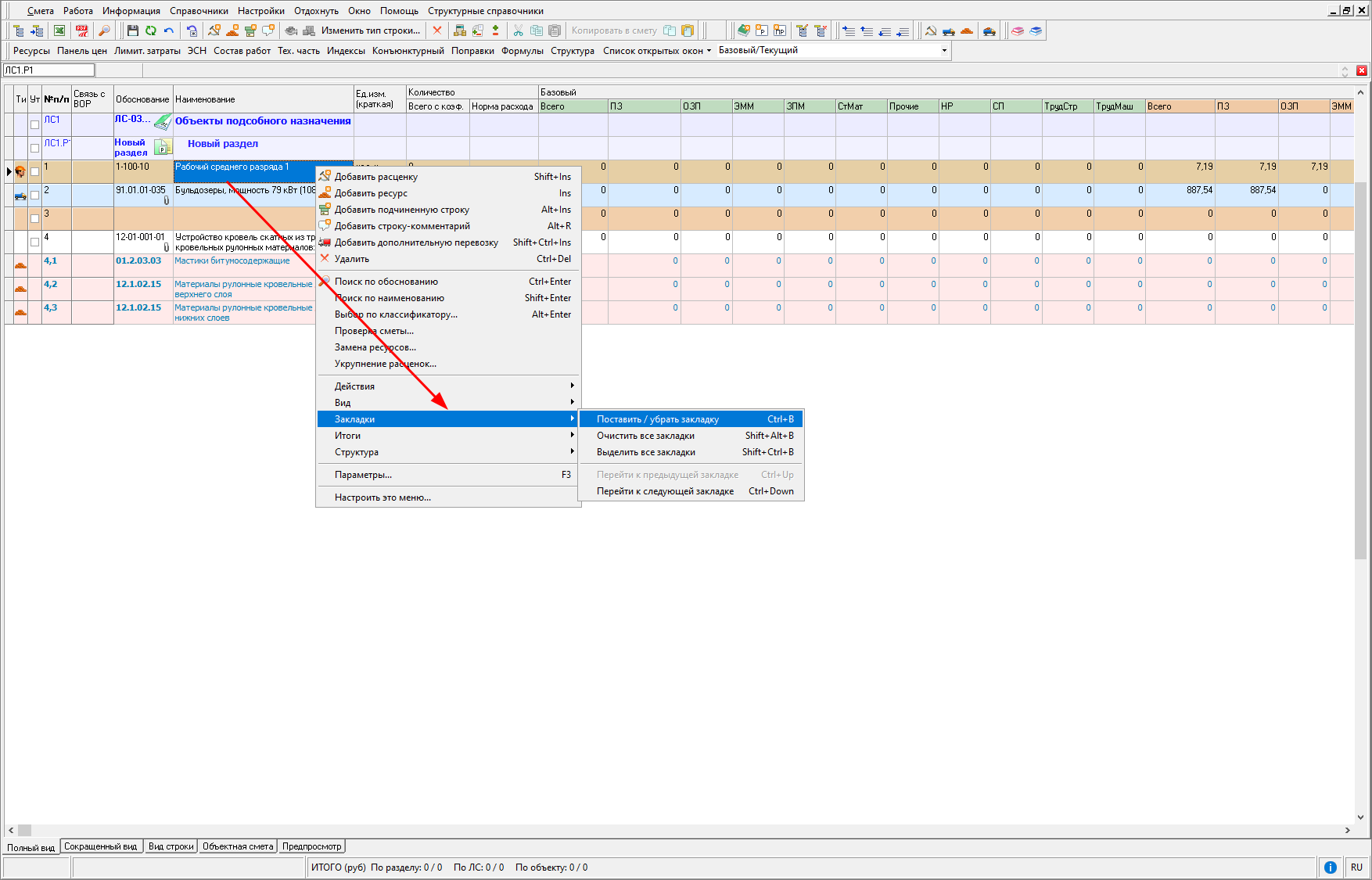Select Добавить расценку from context menu
This screenshot has width=1372, height=880.
coord(376,177)
